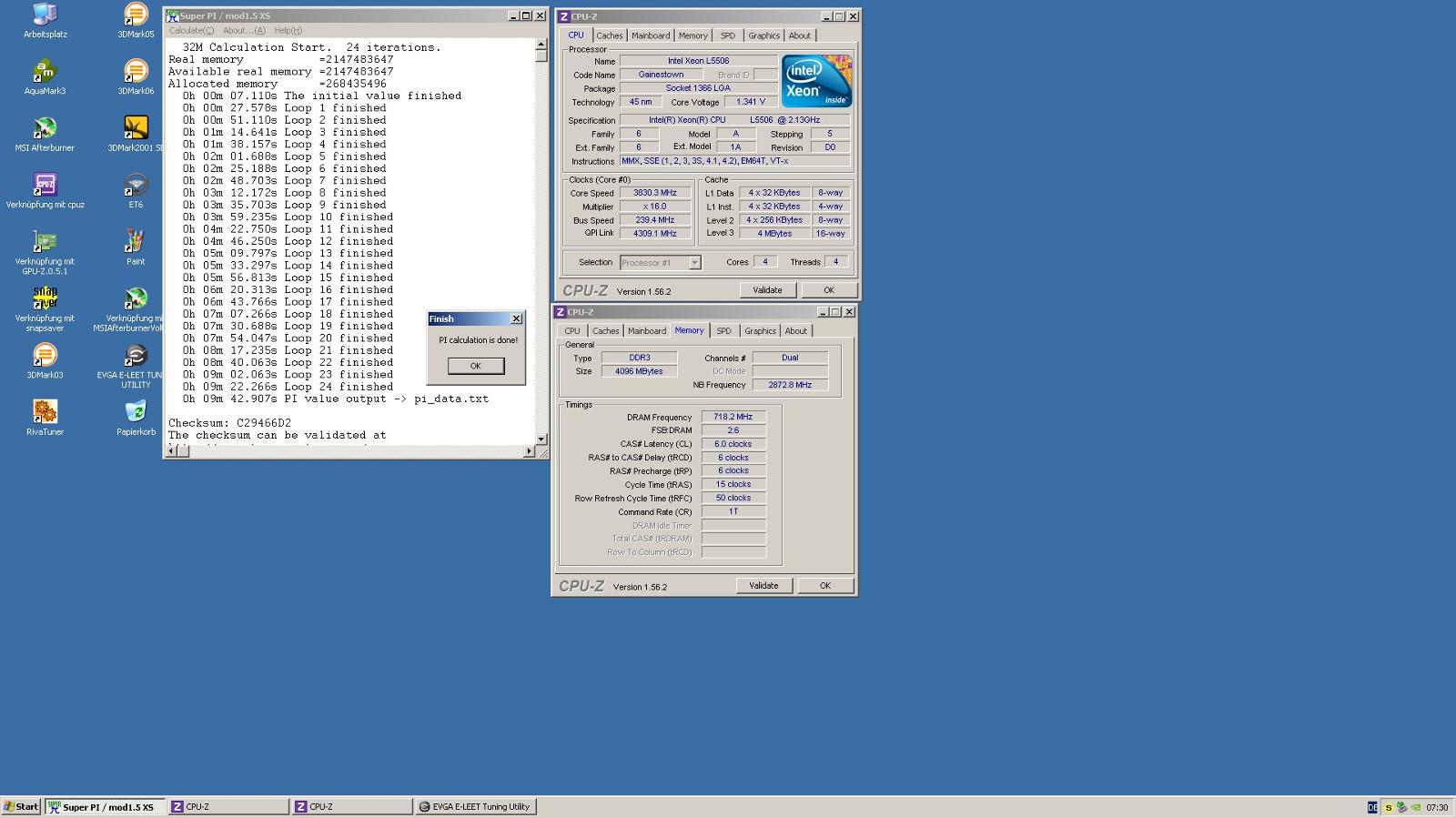Image resolution: width=1456 pixels, height=818 pixels.
Task: Click the green NVIDIA tray icon
Action: pos(1415,807)
